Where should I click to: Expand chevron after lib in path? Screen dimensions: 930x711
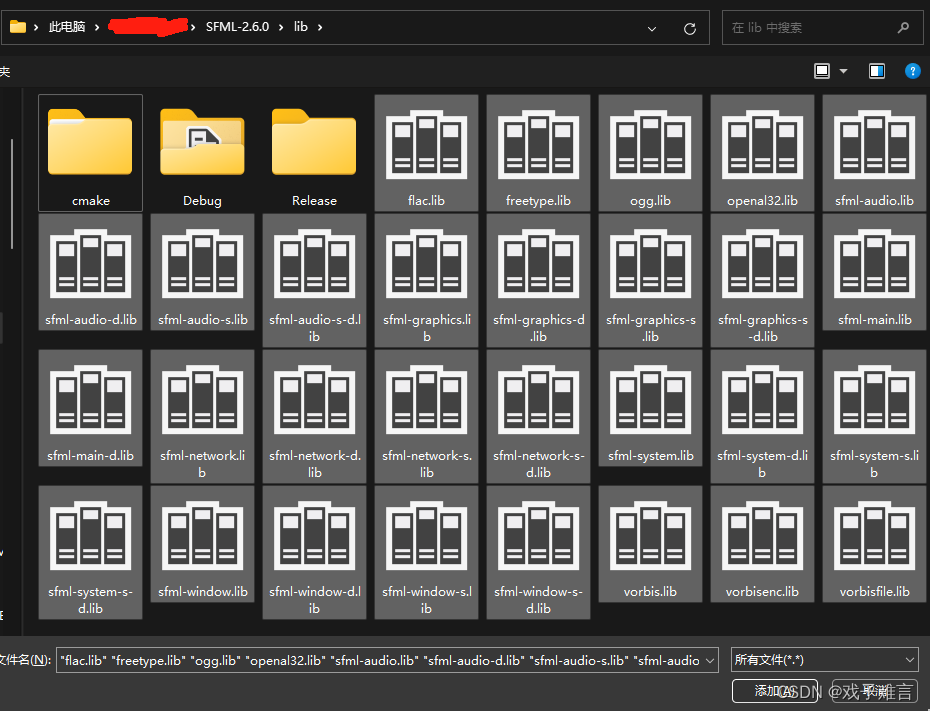[320, 27]
